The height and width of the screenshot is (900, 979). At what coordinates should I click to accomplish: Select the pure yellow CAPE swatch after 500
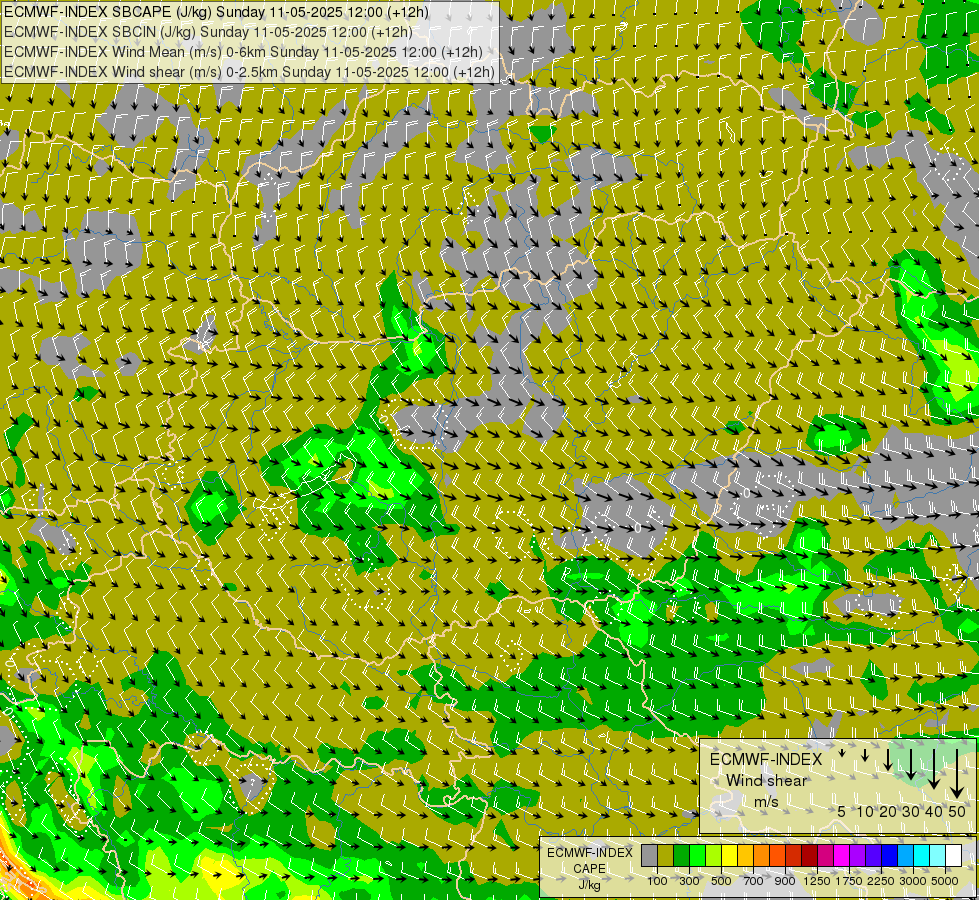pos(730,855)
